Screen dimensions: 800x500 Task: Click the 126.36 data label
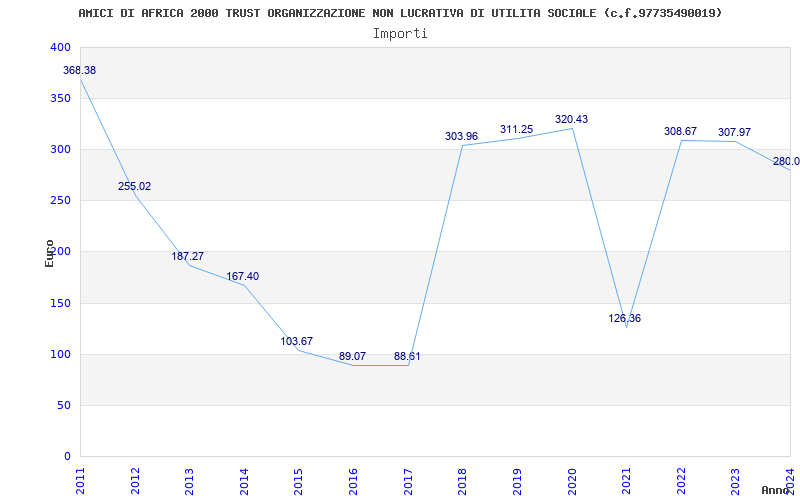[x=624, y=318]
